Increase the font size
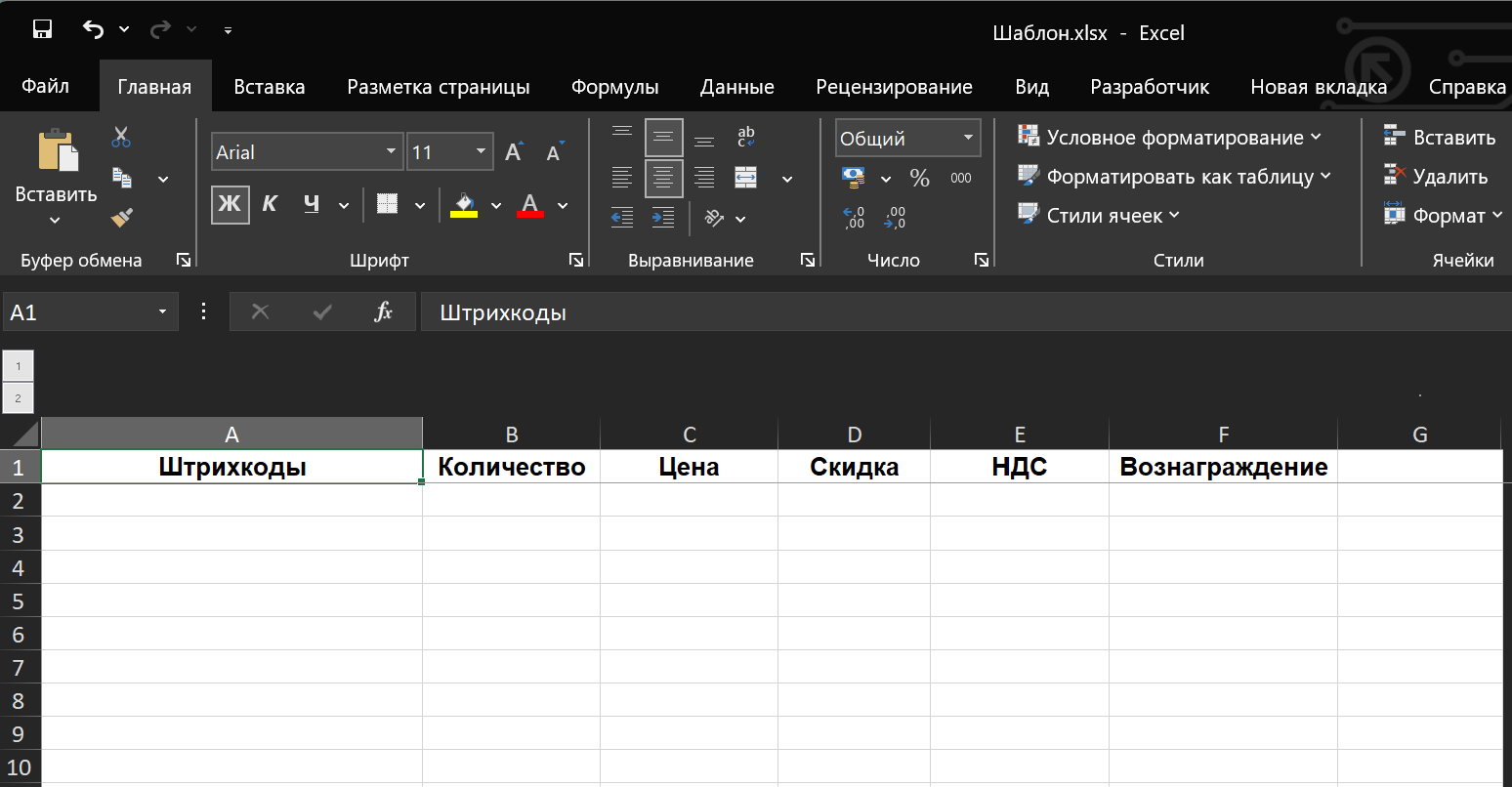 click(514, 152)
